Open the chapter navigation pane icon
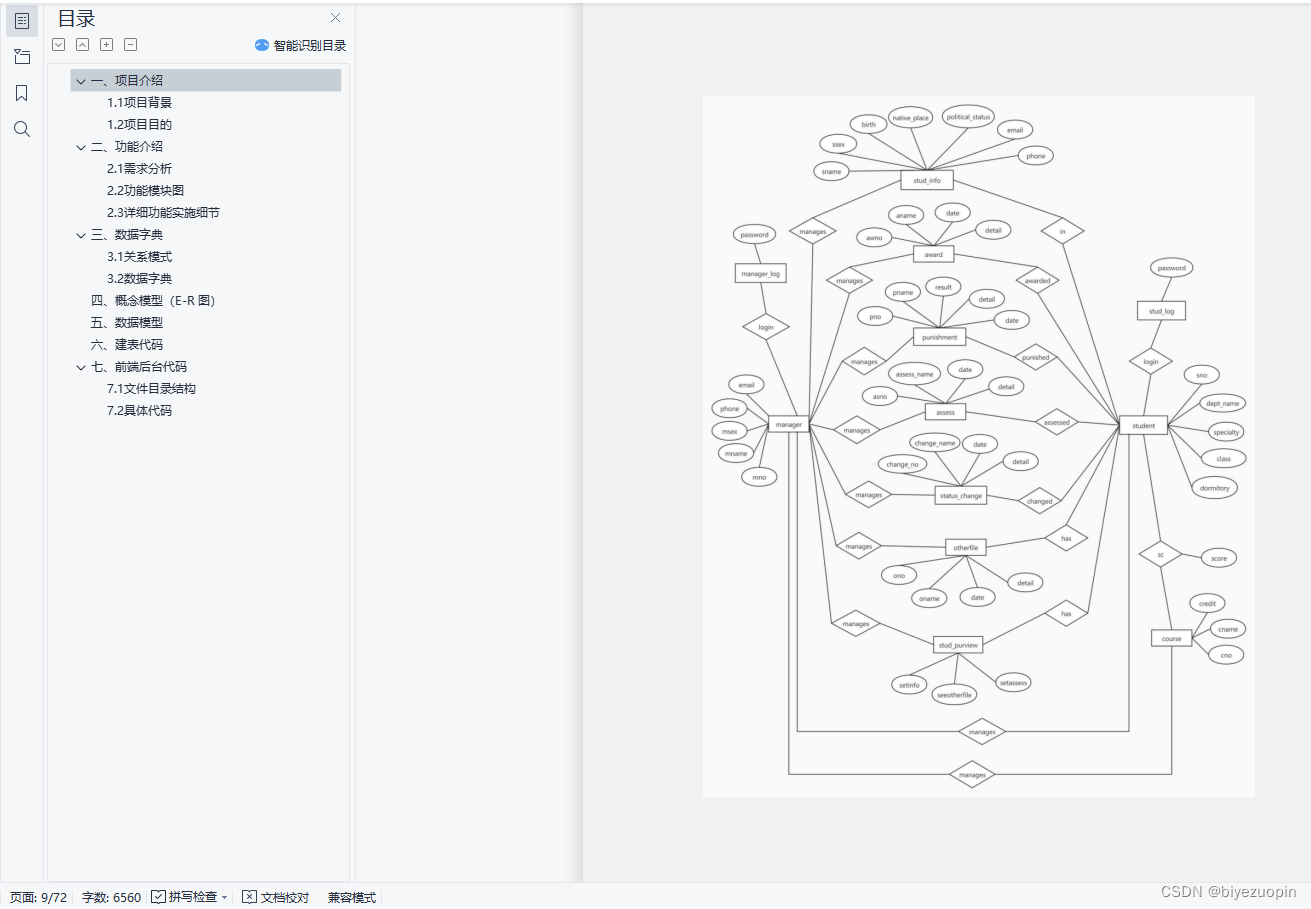Screen dimensions: 1311x909 coord(22,57)
